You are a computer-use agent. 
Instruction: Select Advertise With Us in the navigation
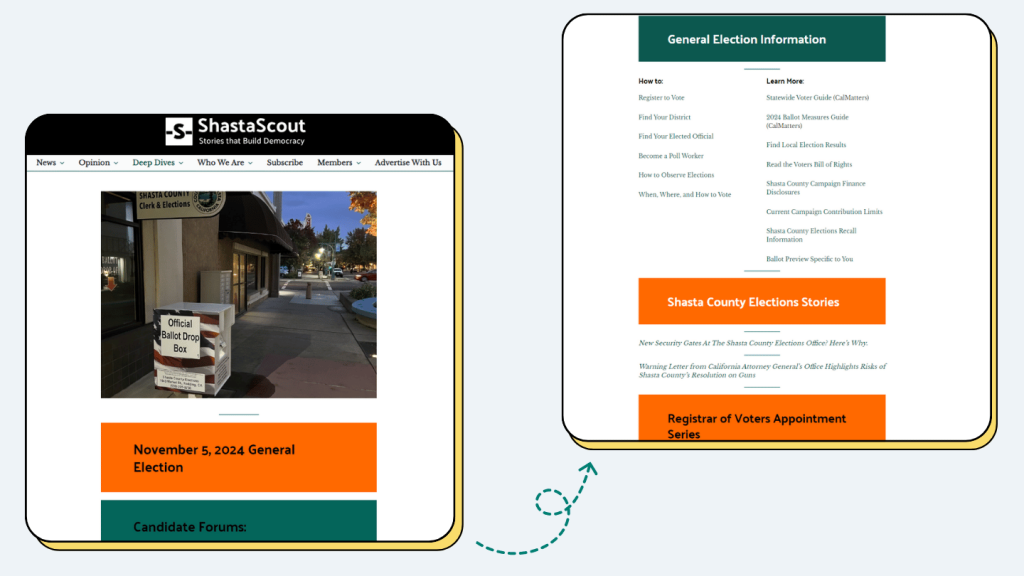click(x=408, y=162)
